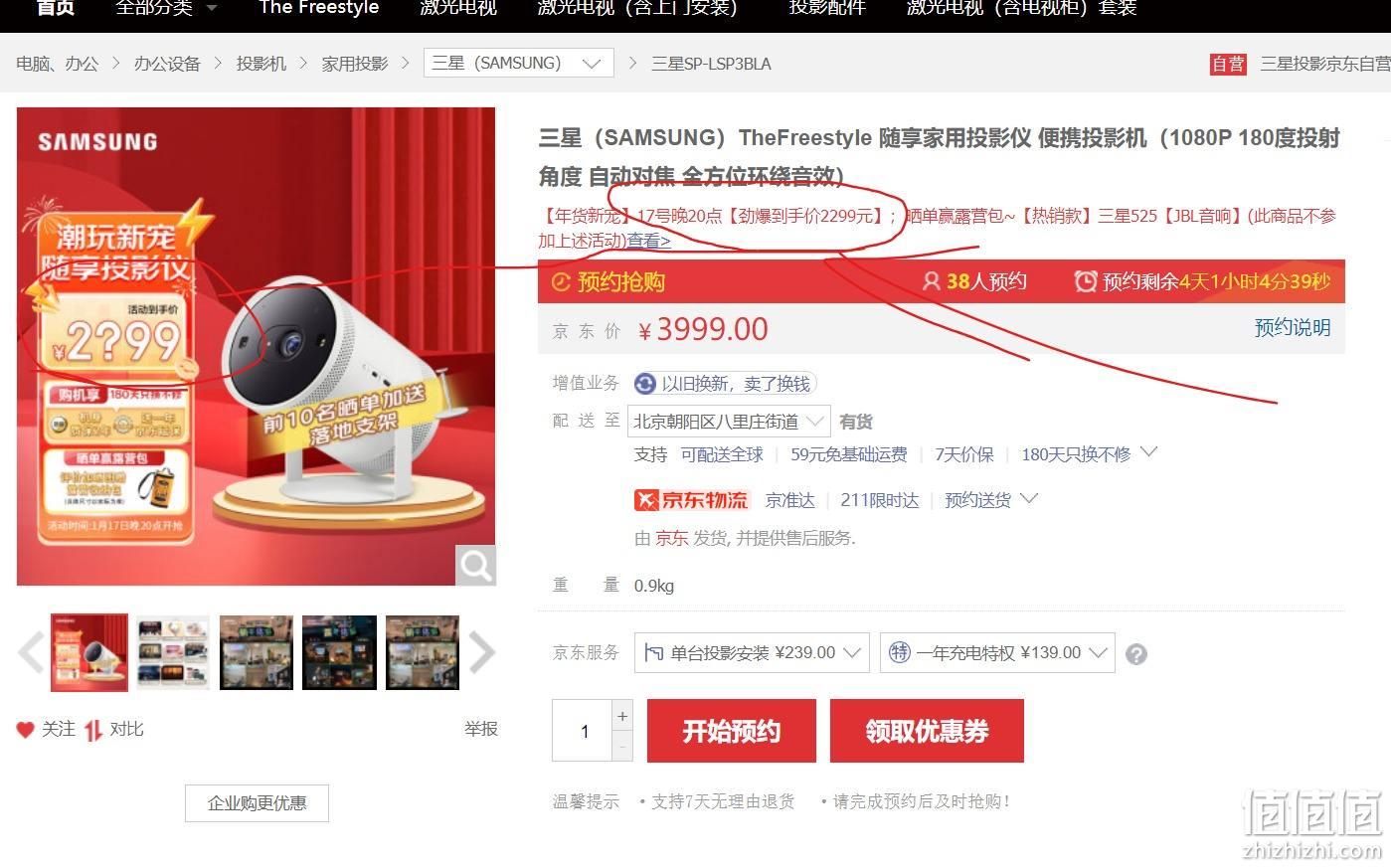Open the 全部分类 category menu
Image resolution: width=1391 pixels, height=868 pixels.
[165, 8]
